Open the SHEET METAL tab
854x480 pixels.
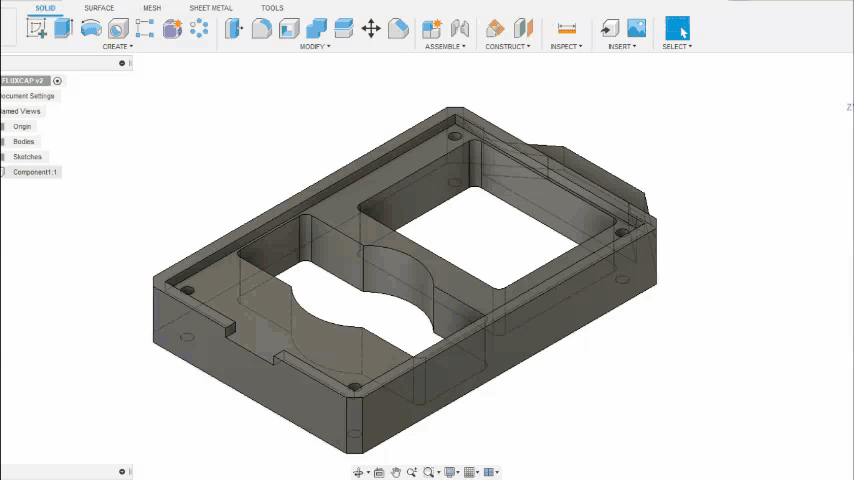click(x=211, y=8)
